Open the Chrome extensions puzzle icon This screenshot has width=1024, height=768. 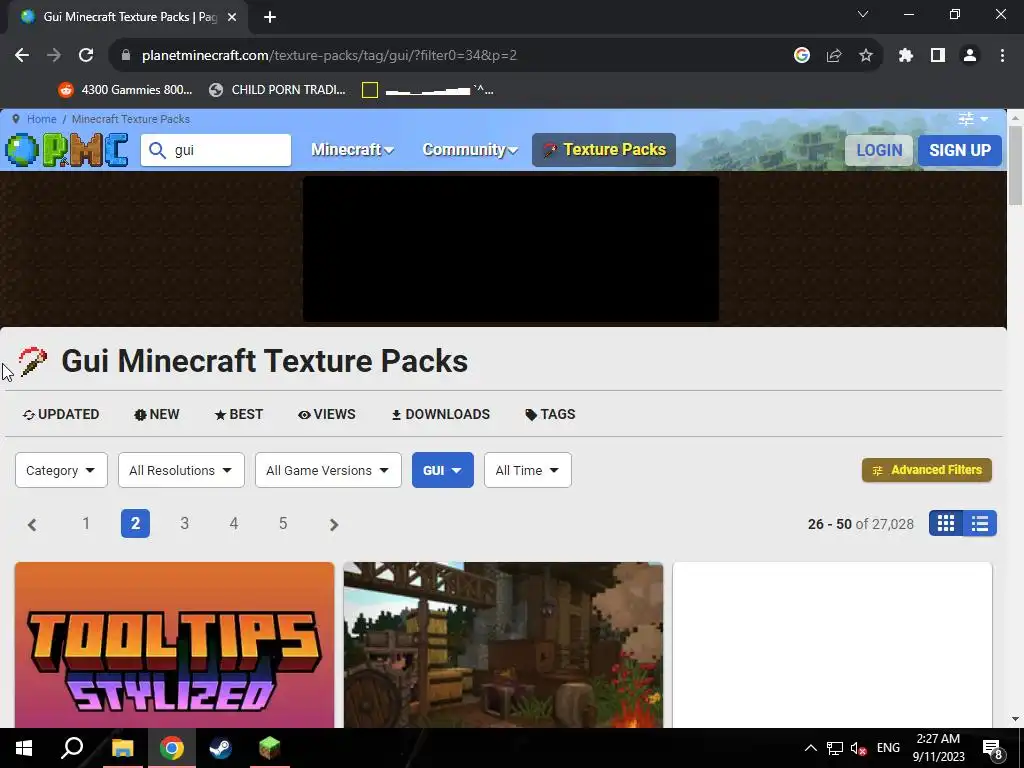click(906, 56)
